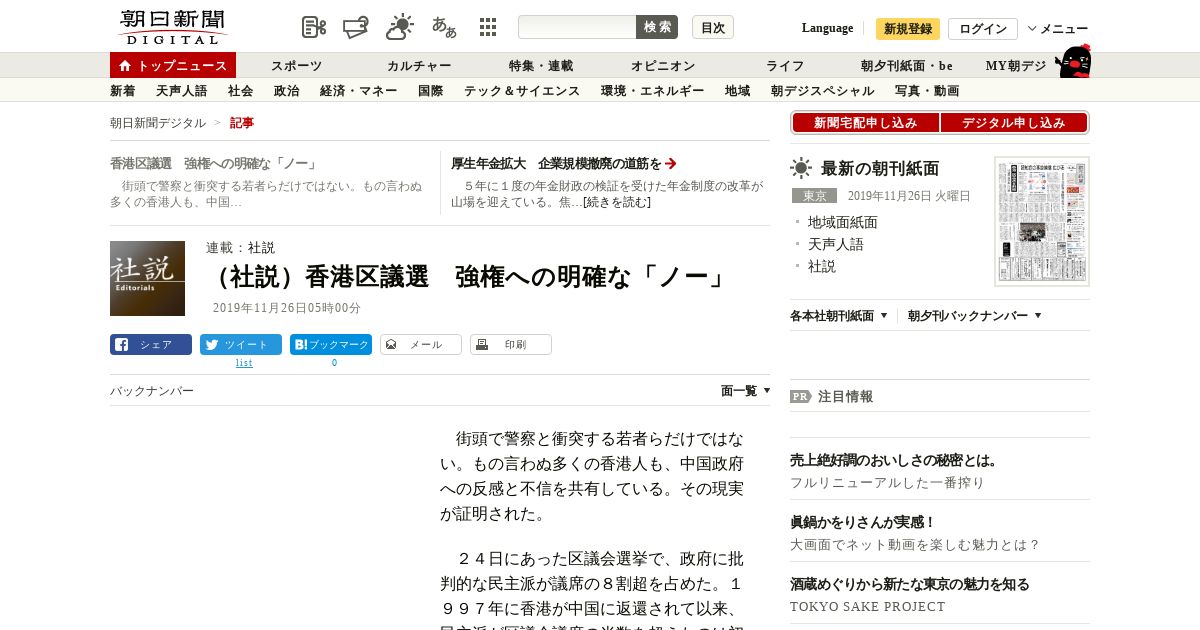Viewport: 1200px width, 630px height.
Task: Select the MY朝デジ tab
Action: pos(1016,66)
